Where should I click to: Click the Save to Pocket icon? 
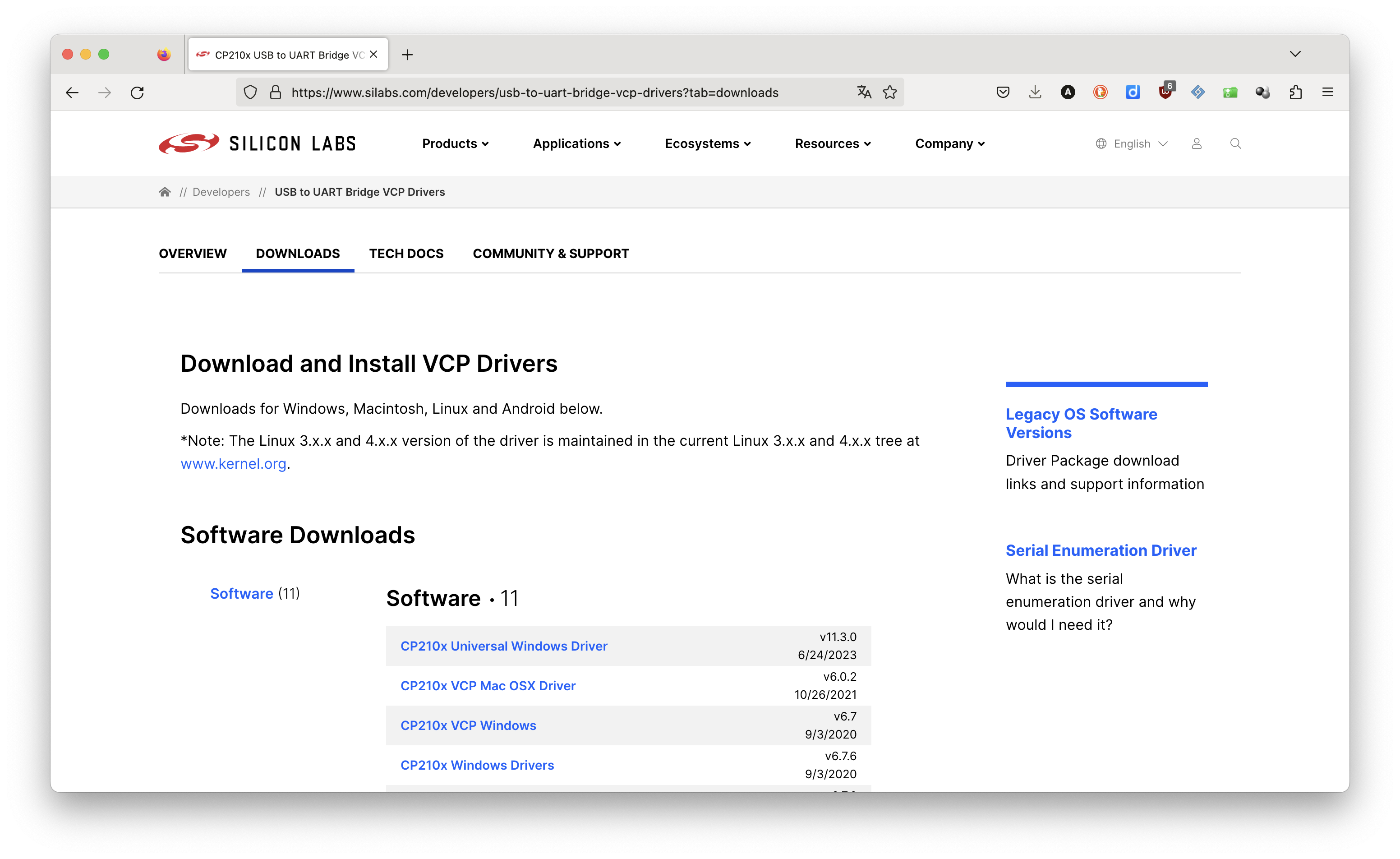1003,92
